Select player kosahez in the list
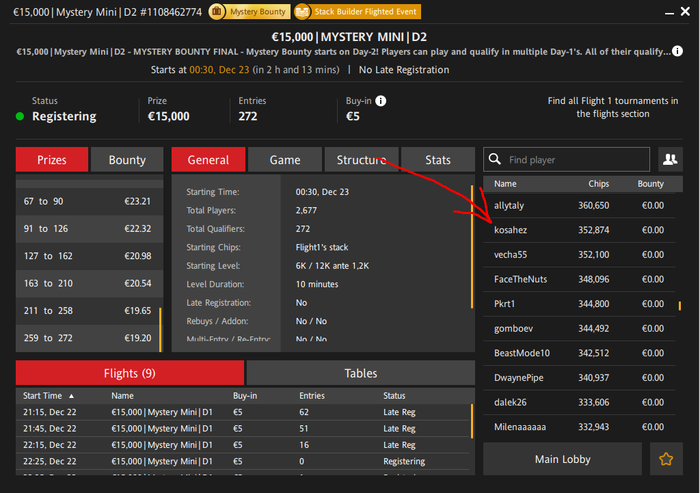This screenshot has width=700, height=493. [579, 230]
